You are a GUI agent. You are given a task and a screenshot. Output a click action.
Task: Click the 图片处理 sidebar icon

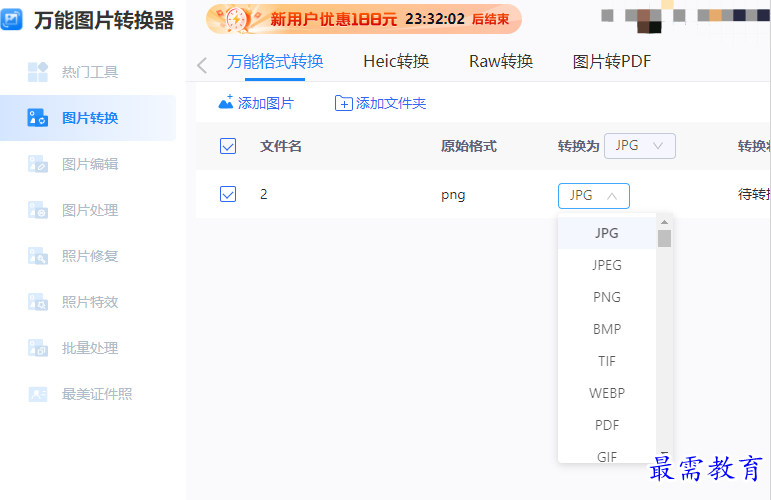point(38,210)
